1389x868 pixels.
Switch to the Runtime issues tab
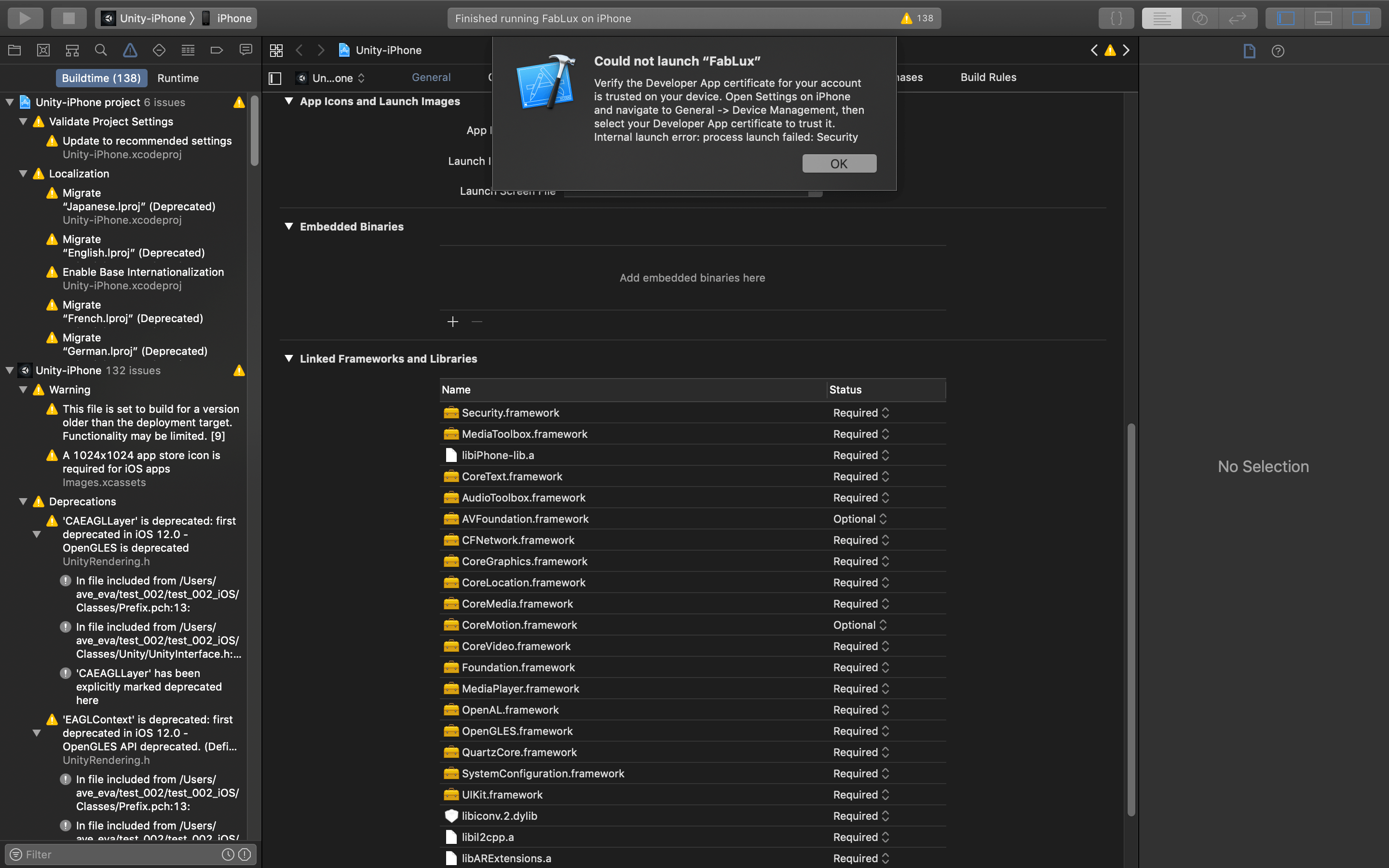178,78
